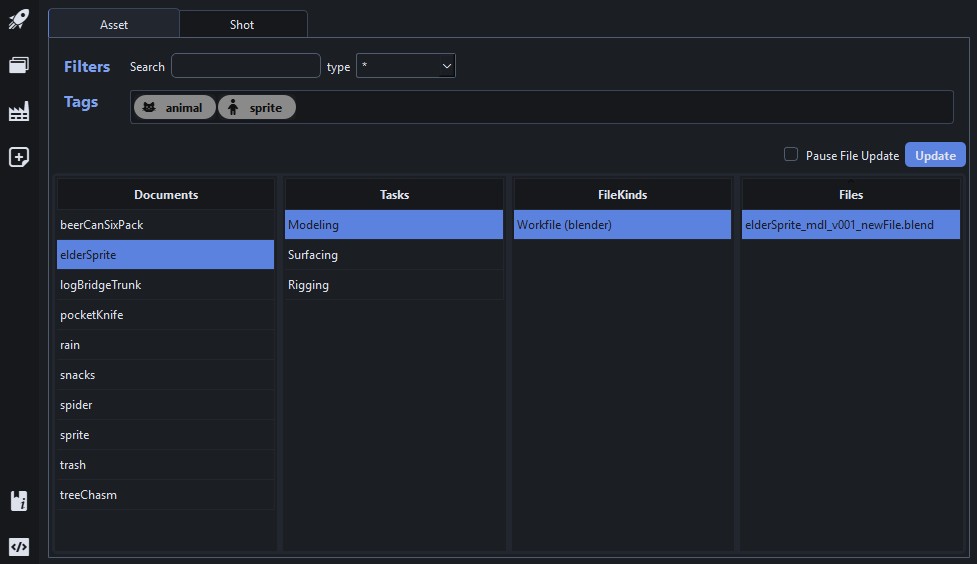This screenshot has width=977, height=564.
Task: Select rain in Documents list
Action: [x=166, y=345]
